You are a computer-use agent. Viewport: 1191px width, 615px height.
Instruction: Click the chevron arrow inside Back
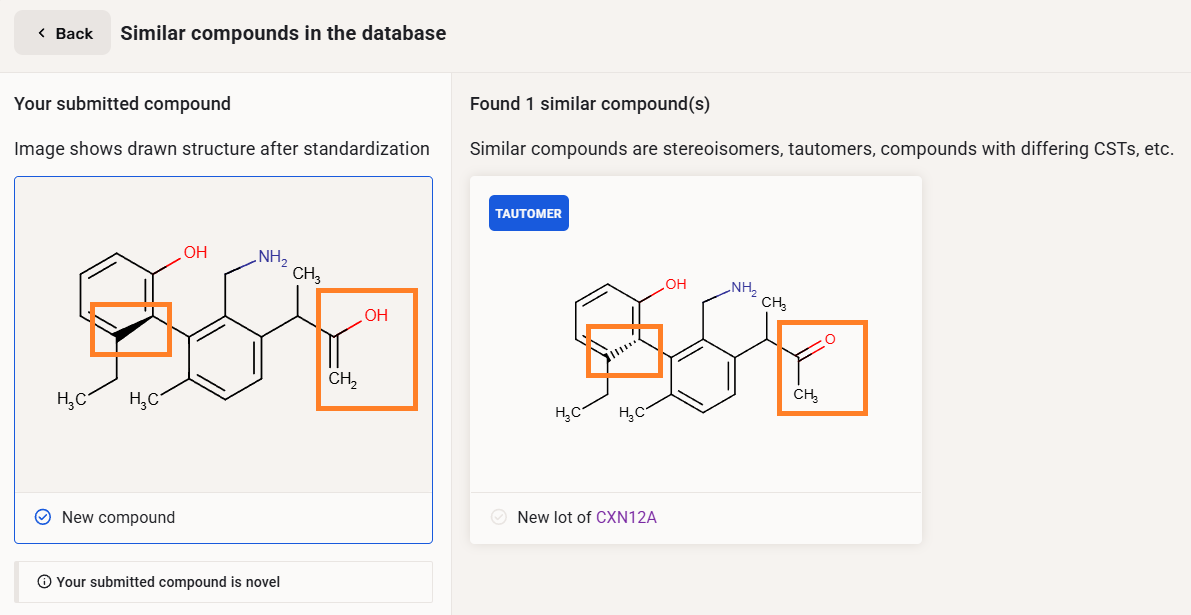41,33
